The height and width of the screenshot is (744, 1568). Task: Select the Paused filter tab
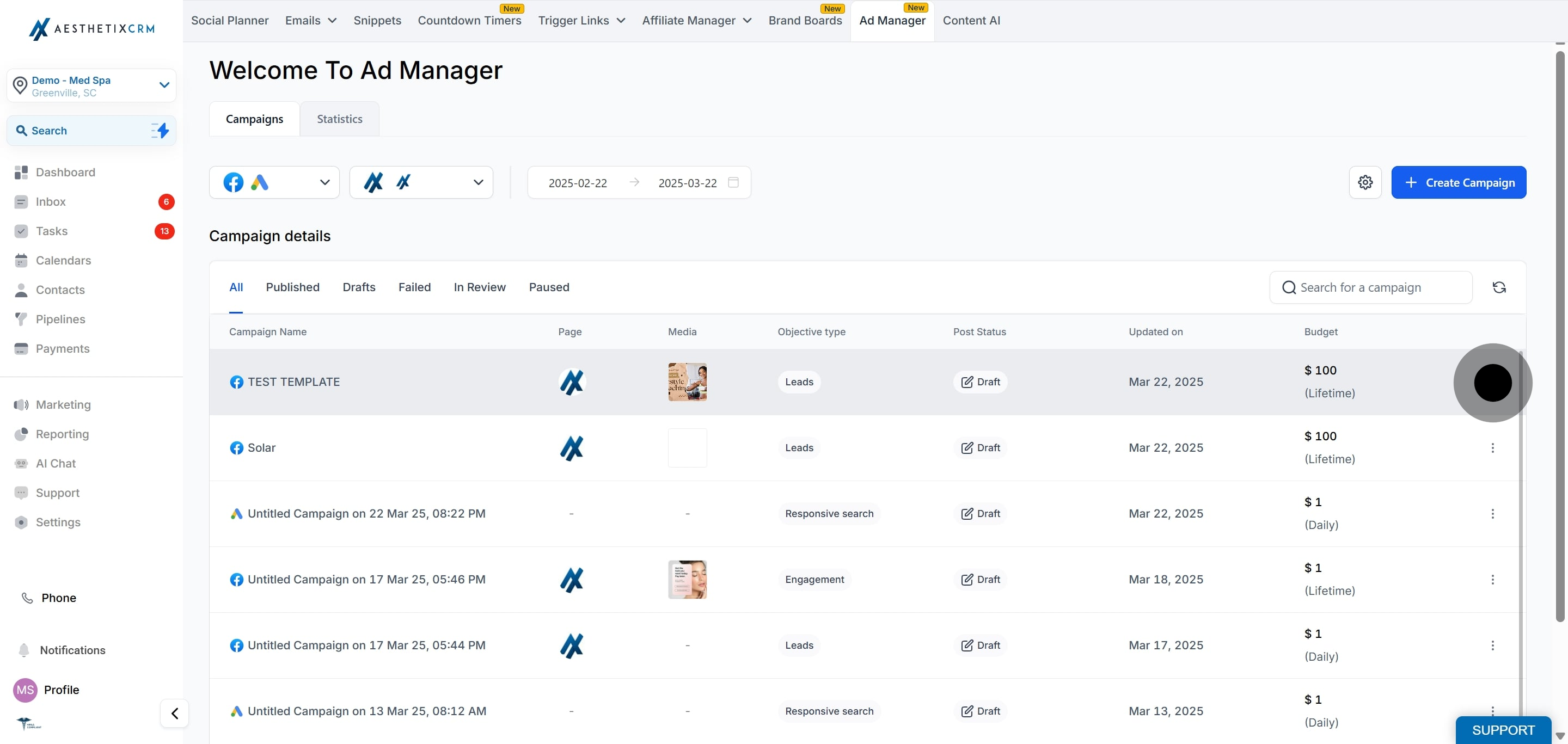tap(548, 287)
